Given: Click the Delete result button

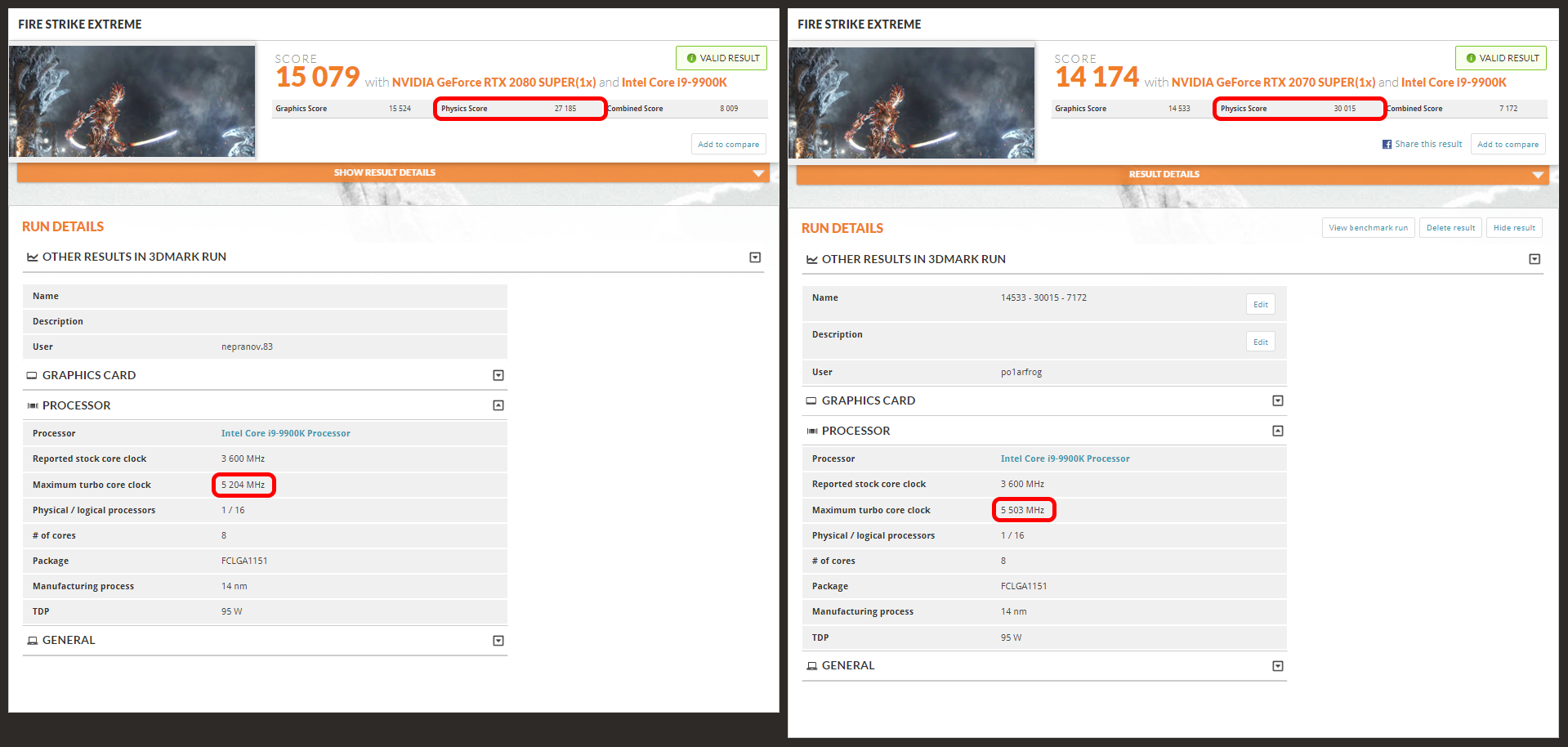Looking at the screenshot, I should pos(1451,228).
